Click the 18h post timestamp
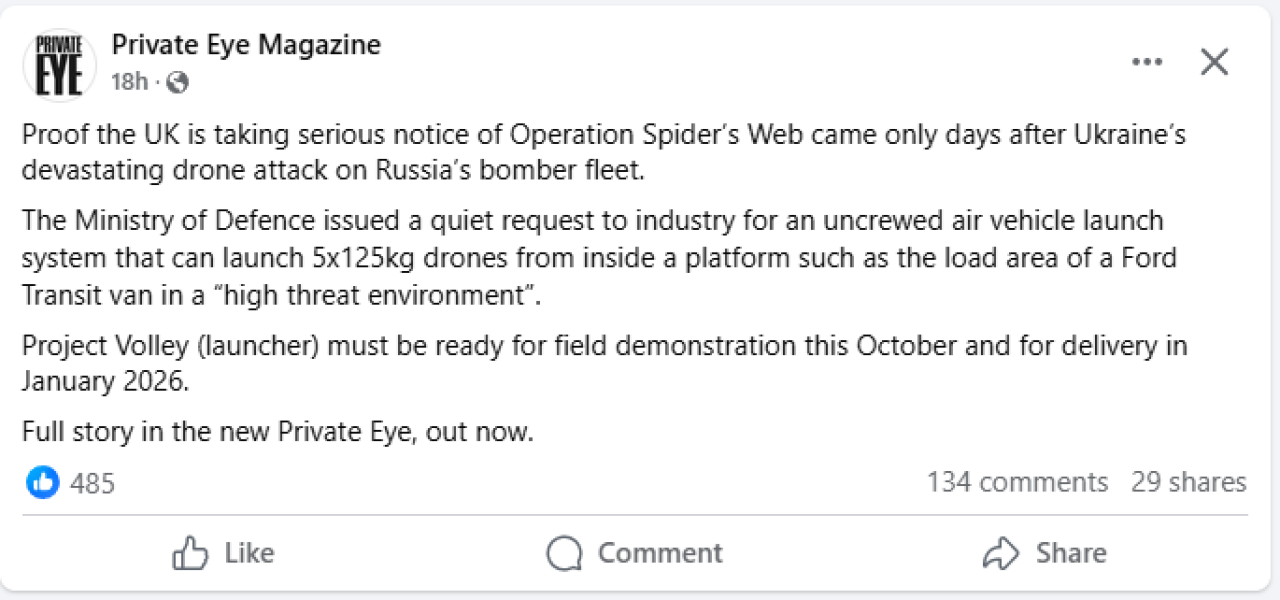This screenshot has width=1280, height=600. pos(129,82)
